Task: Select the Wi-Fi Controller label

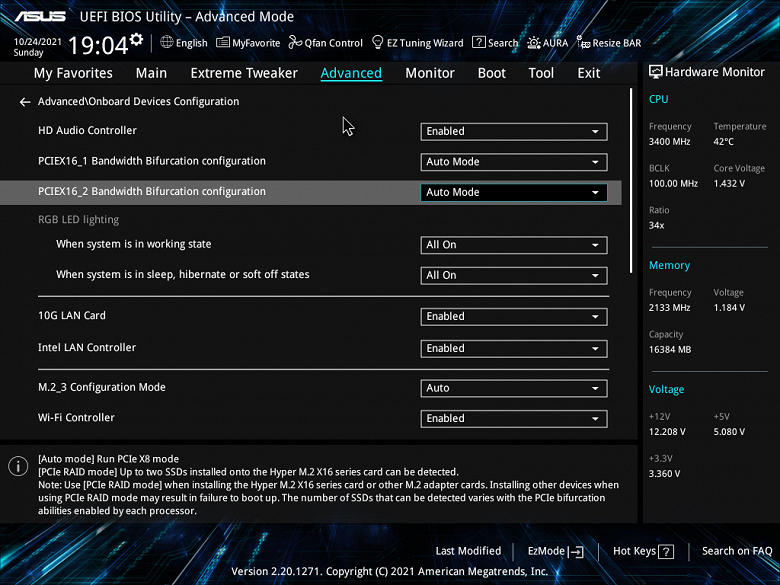Action: [76, 418]
